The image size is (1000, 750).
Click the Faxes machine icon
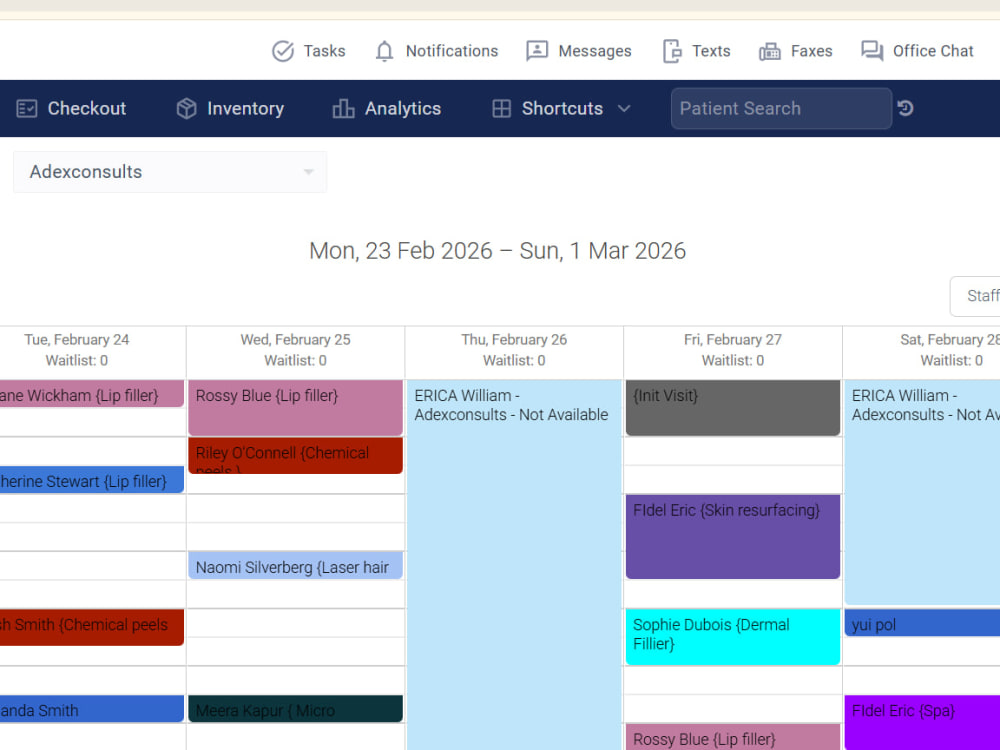point(770,52)
